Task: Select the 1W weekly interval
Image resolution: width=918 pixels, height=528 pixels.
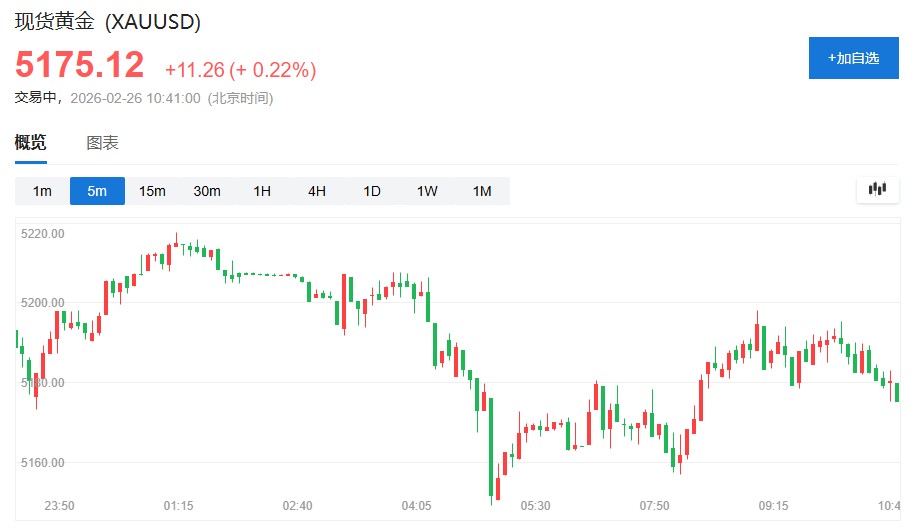Action: (x=427, y=191)
